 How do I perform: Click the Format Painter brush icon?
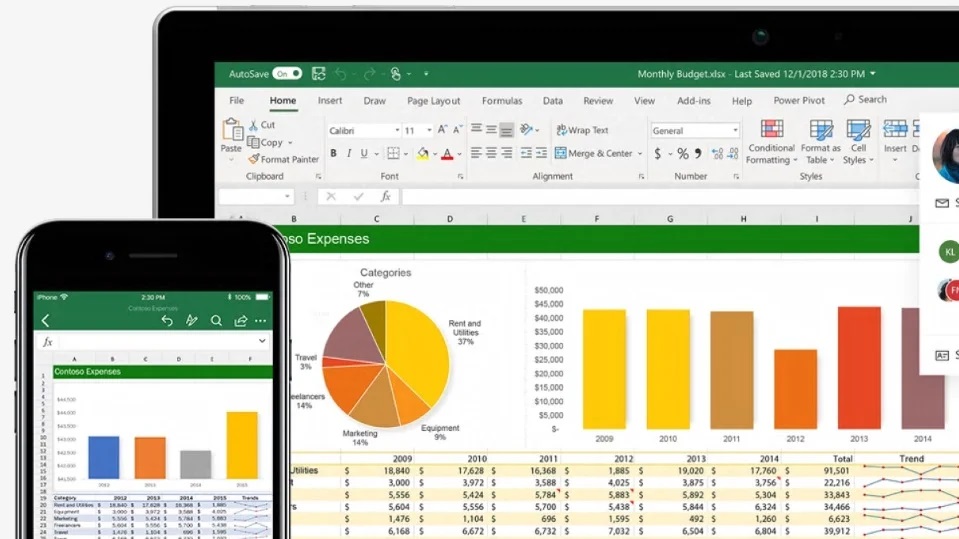coord(254,159)
